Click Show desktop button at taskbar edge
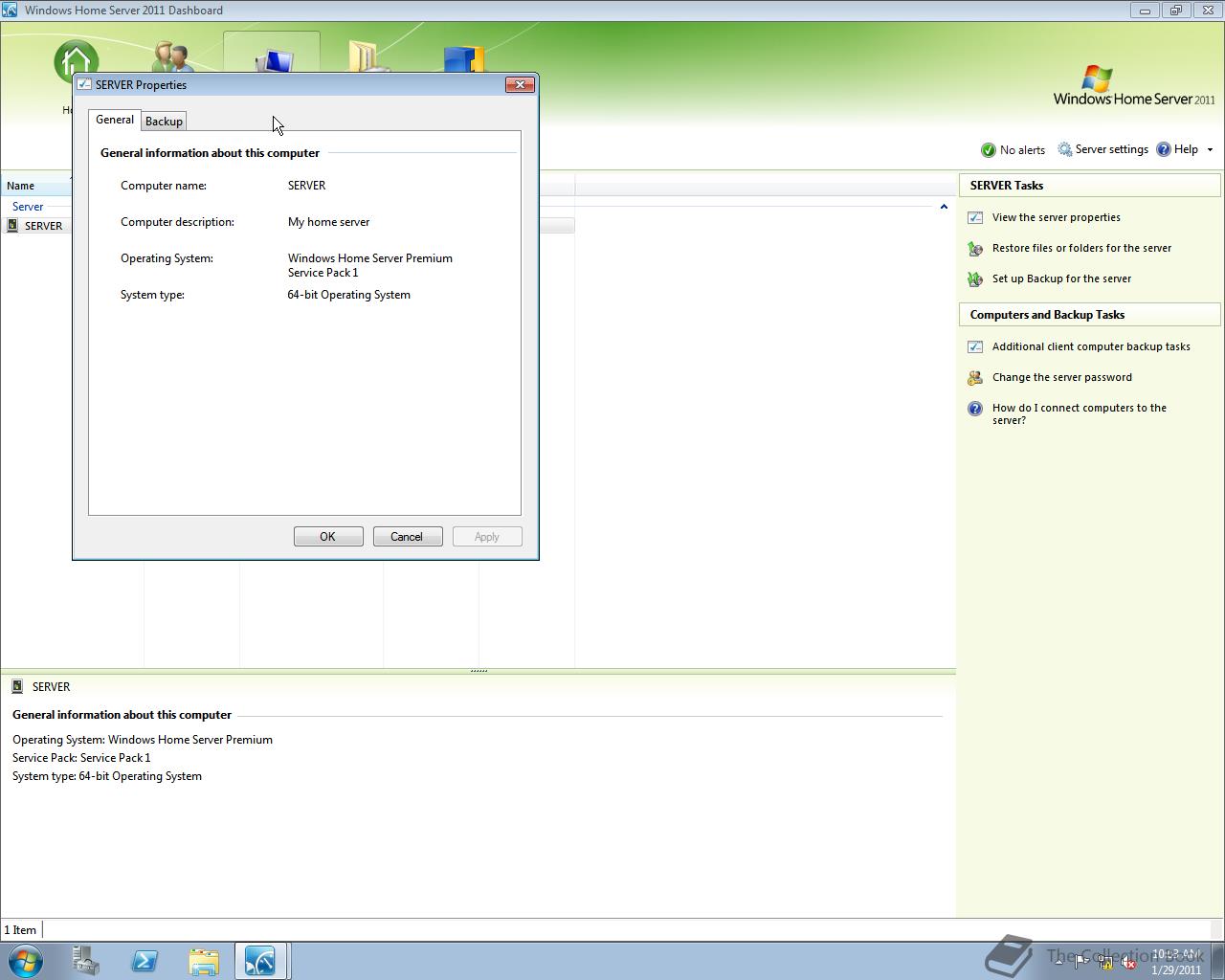1225x980 pixels. click(1217, 960)
